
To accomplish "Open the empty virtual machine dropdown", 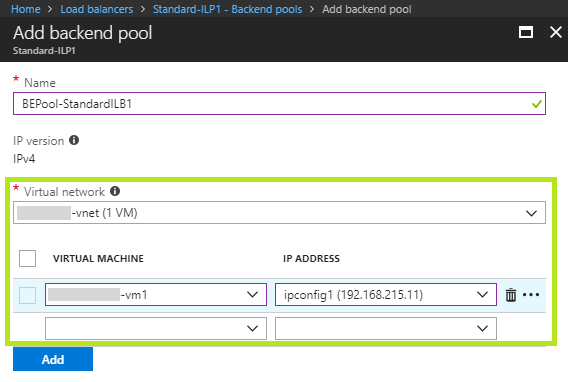I will (x=156, y=328).
